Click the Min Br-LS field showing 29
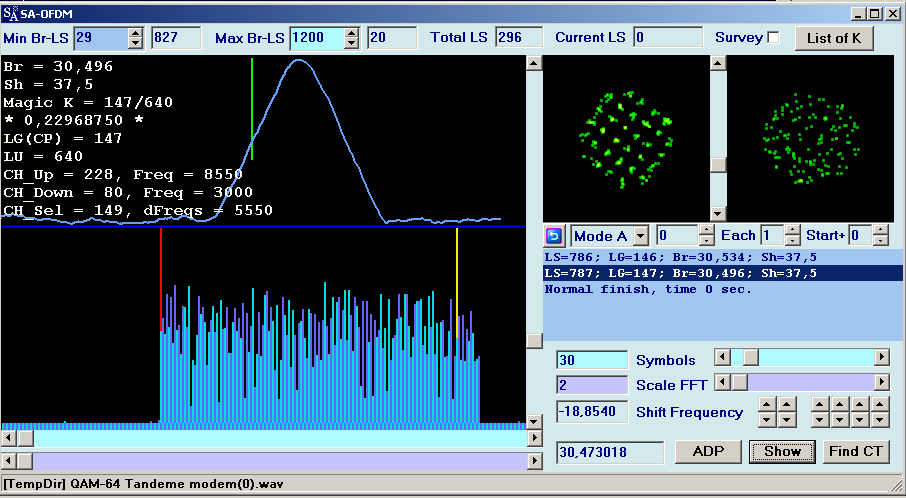This screenshot has height=498, width=906. tap(102, 38)
